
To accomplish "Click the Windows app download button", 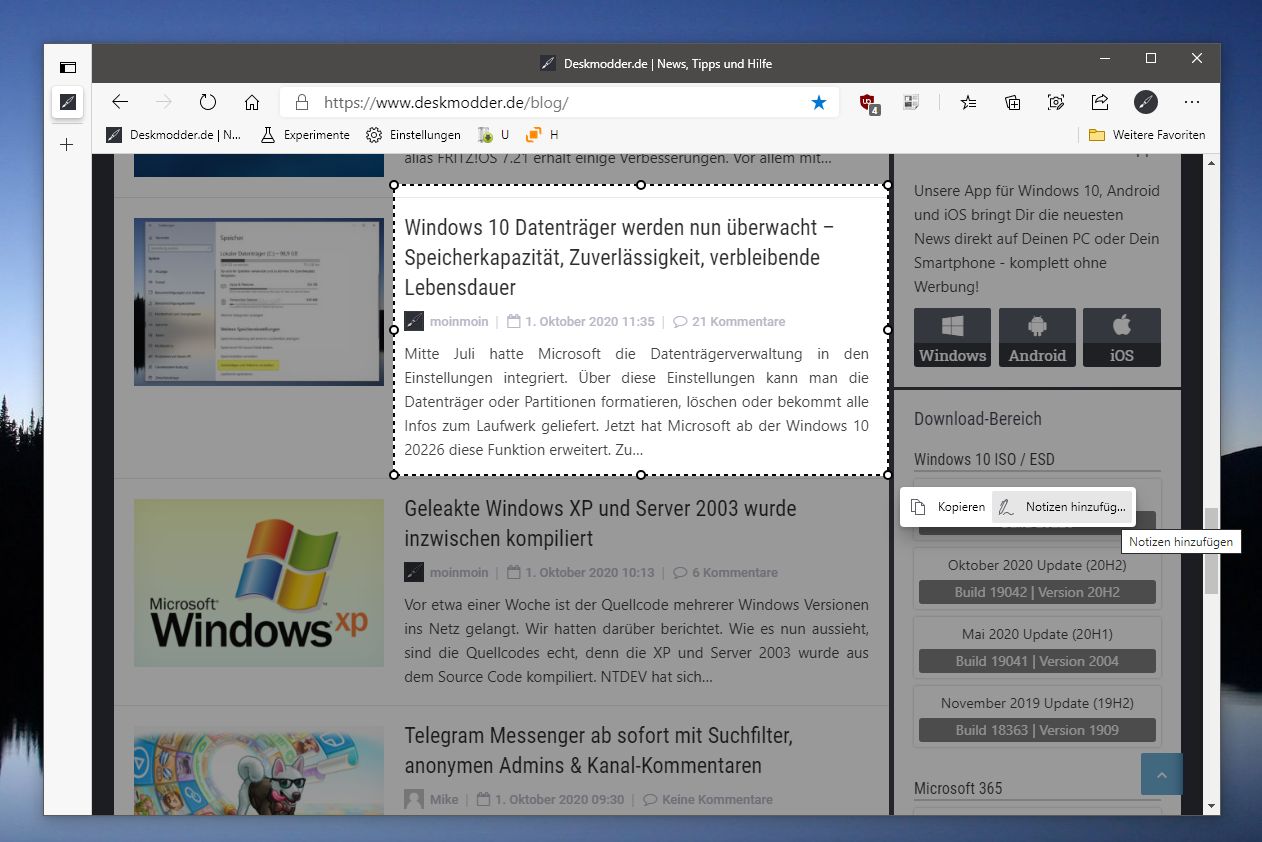I will pyautogui.click(x=952, y=337).
